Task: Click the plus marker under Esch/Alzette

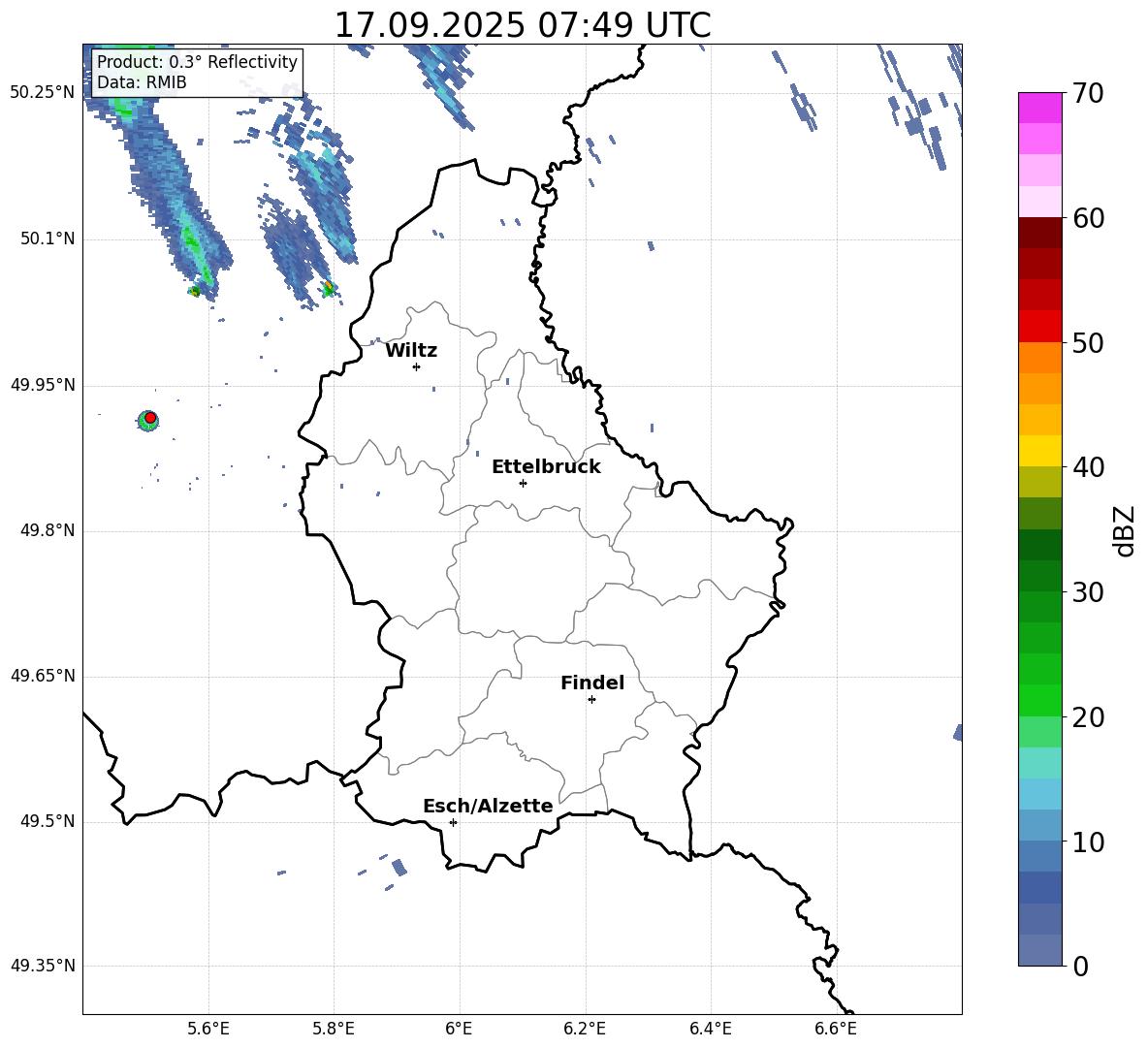Action: click(x=453, y=822)
